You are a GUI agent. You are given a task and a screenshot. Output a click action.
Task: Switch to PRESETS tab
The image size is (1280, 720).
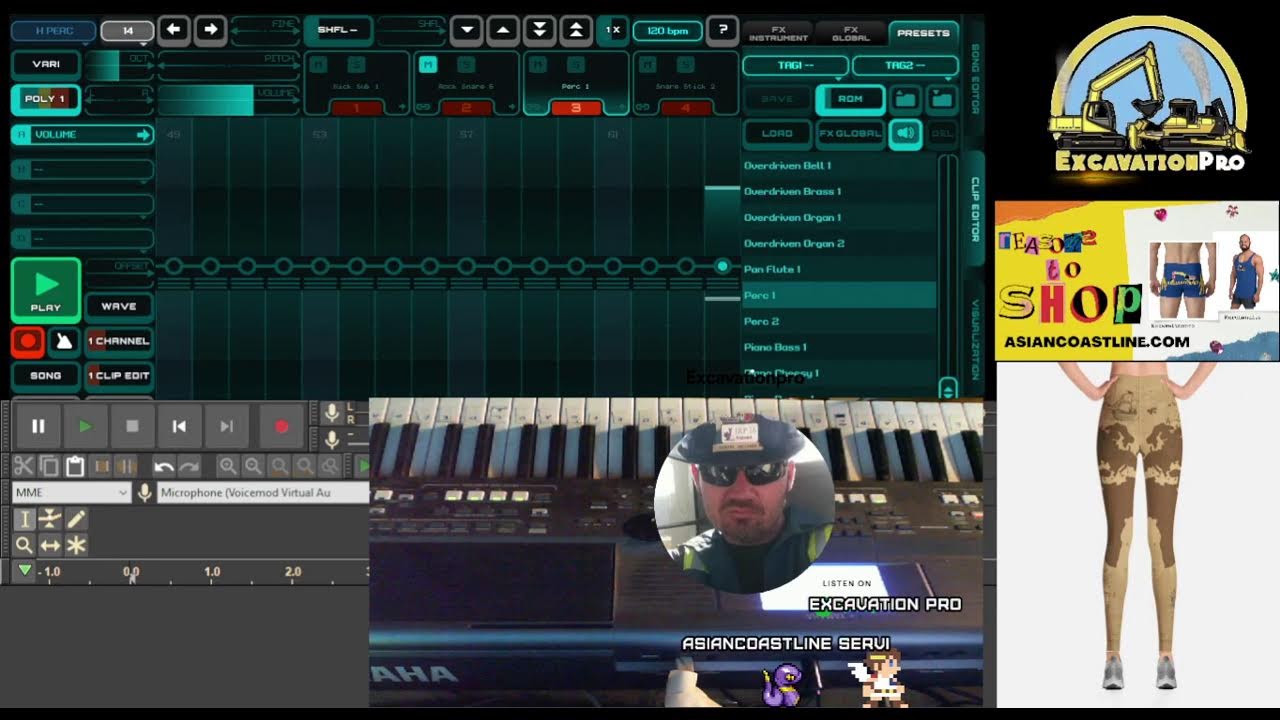coord(923,33)
